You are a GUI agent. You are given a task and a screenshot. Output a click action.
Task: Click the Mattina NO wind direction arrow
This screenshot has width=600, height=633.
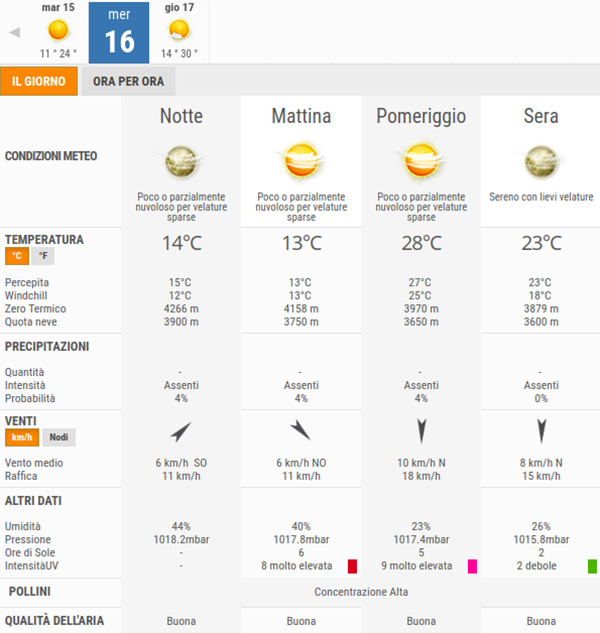(300, 430)
